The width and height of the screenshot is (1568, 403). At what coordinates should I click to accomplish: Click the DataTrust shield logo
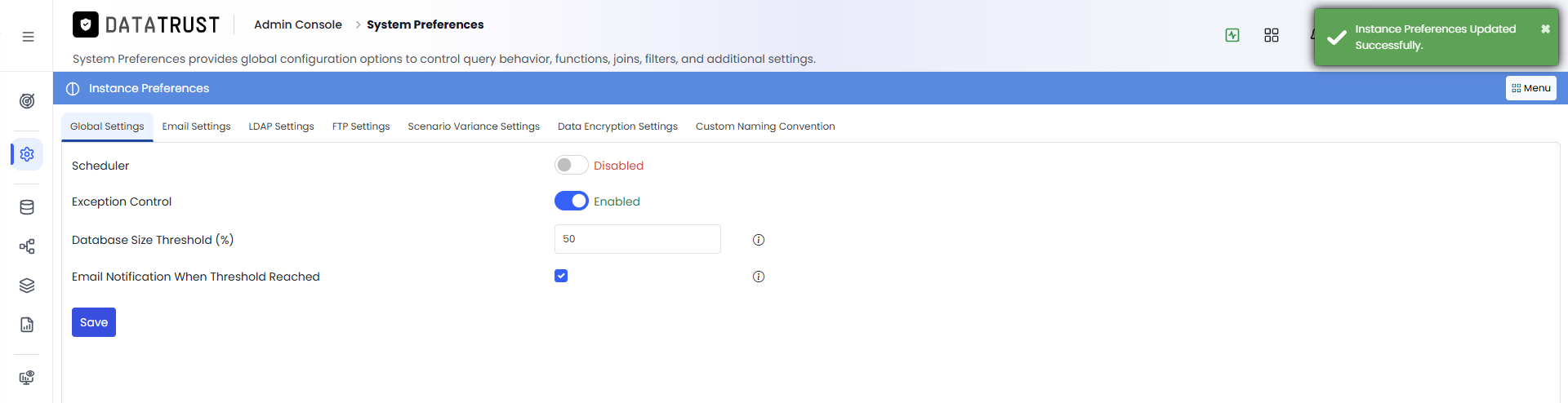86,24
